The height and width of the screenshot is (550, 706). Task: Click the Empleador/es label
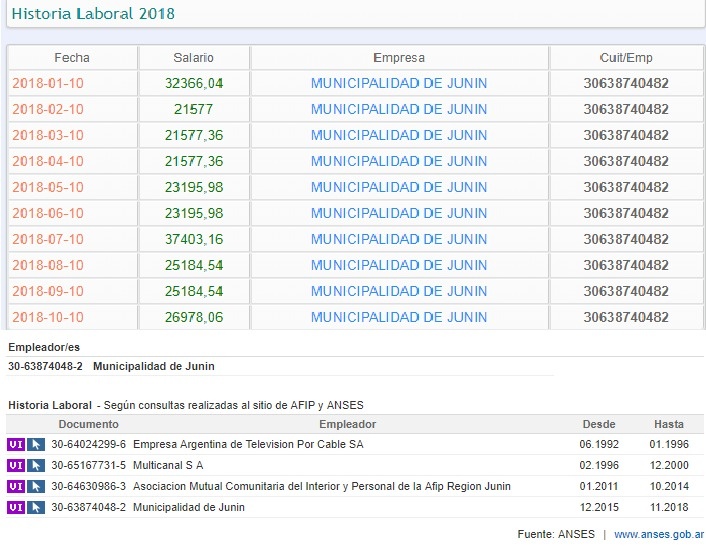pyautogui.click(x=44, y=347)
